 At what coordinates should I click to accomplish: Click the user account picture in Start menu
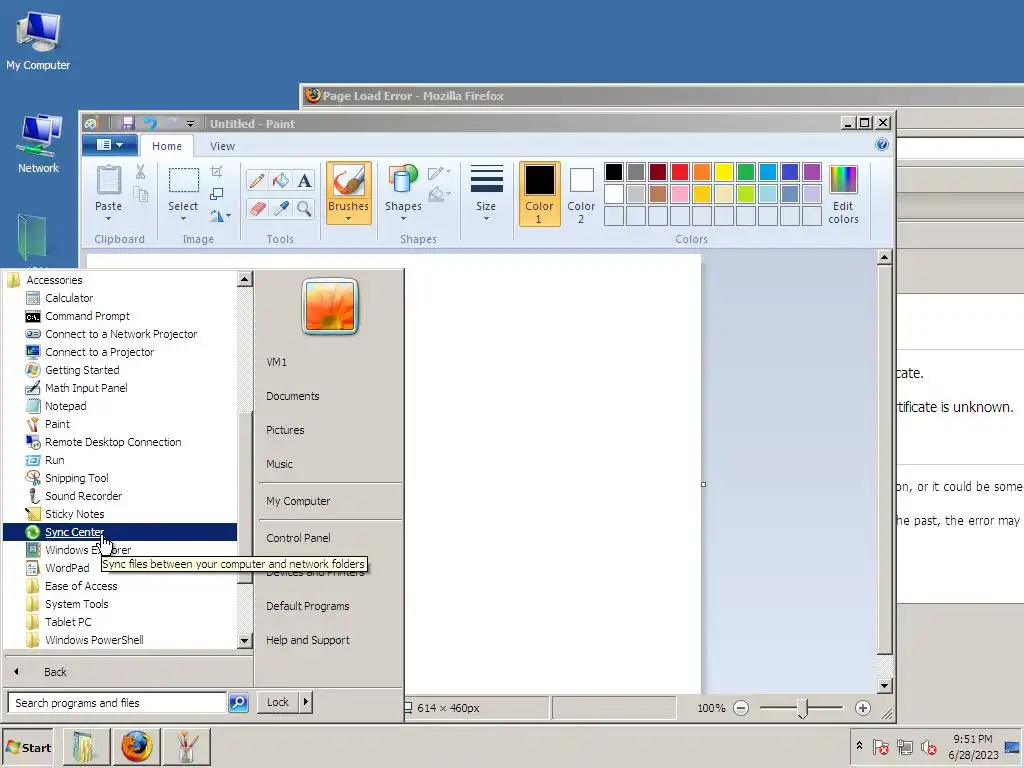point(330,306)
